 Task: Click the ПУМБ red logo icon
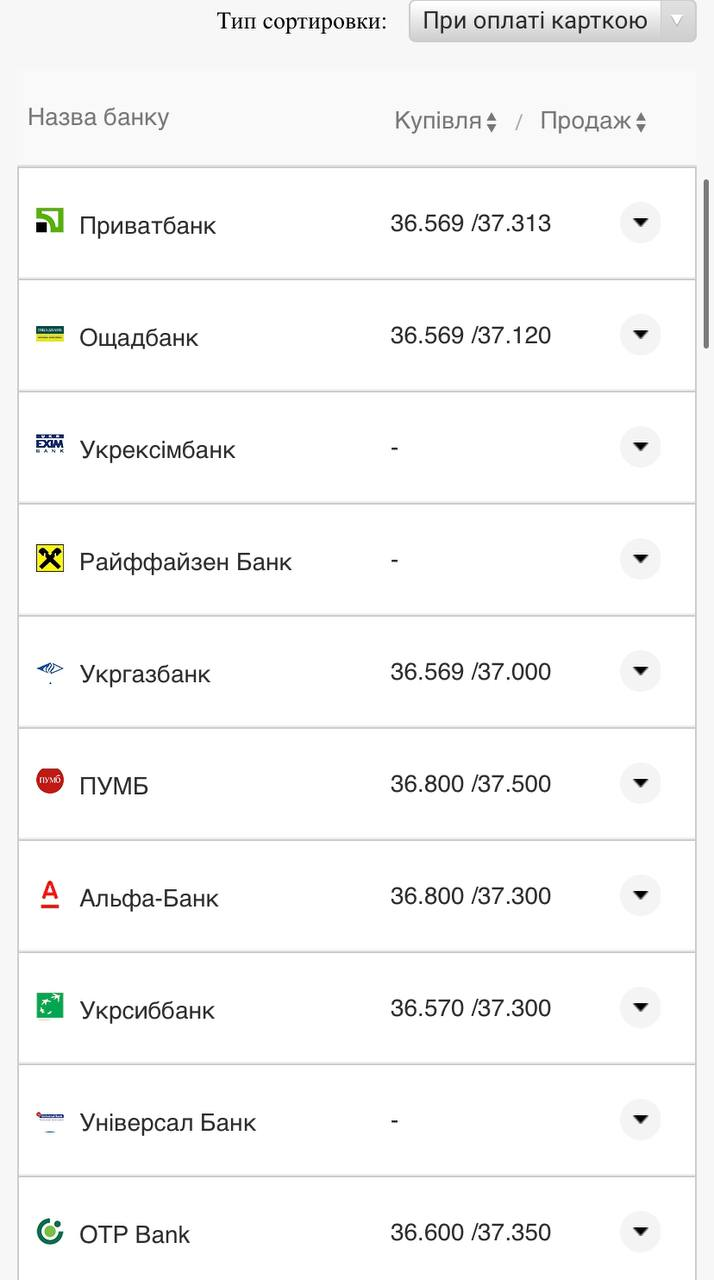[49, 781]
